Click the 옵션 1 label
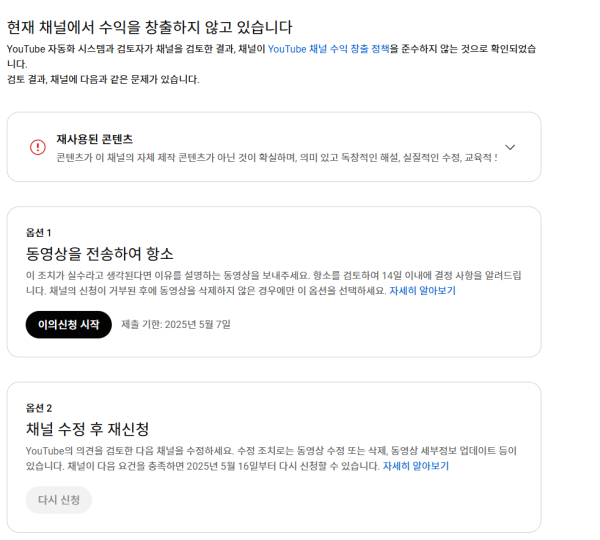 click(x=39, y=232)
